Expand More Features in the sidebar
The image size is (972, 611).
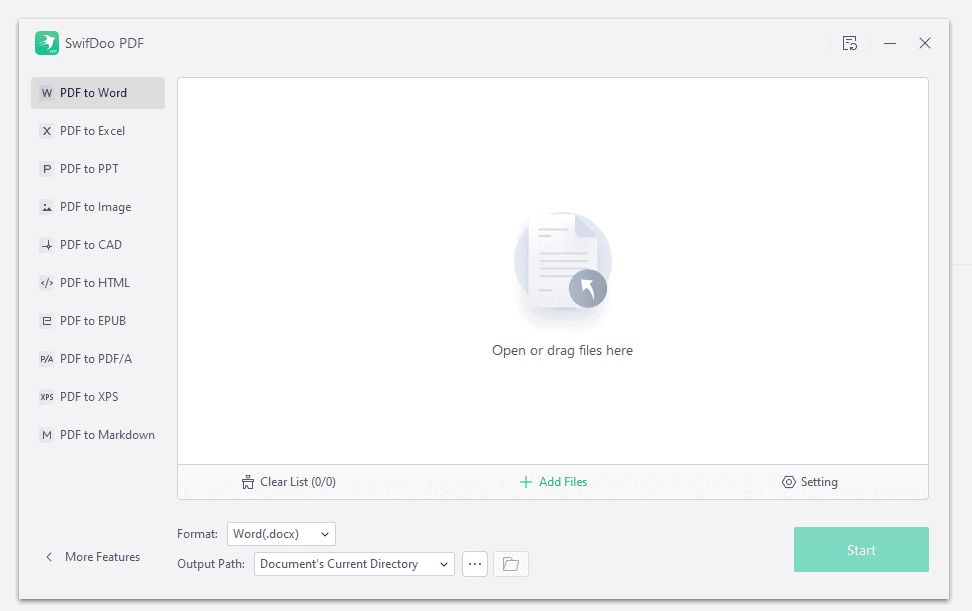(x=92, y=557)
